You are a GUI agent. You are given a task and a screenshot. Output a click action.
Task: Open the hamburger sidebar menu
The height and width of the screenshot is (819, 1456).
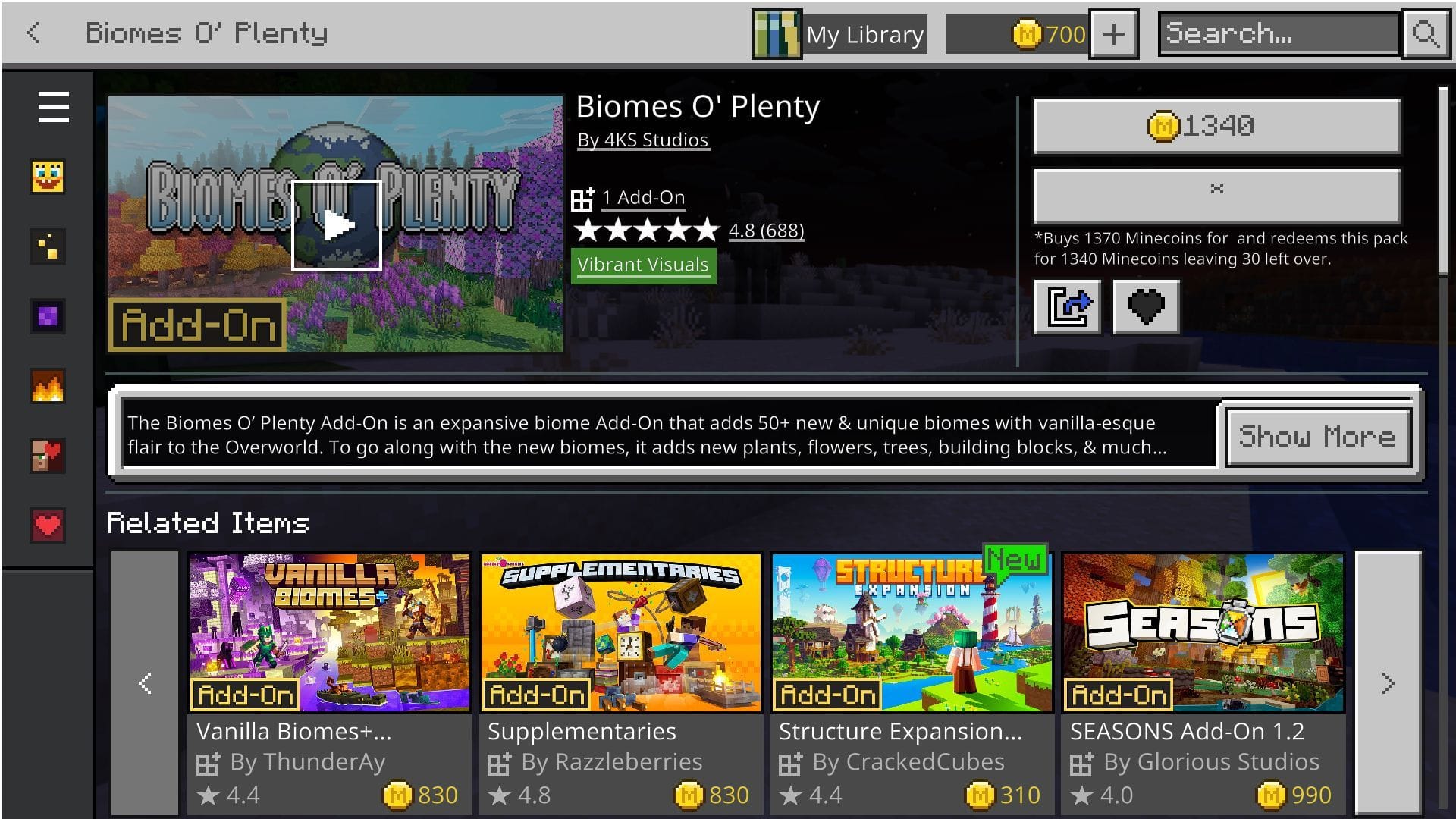[x=53, y=107]
